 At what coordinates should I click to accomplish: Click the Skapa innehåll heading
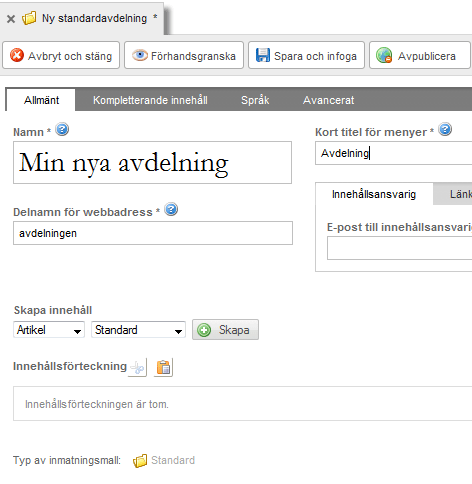pyautogui.click(x=53, y=310)
